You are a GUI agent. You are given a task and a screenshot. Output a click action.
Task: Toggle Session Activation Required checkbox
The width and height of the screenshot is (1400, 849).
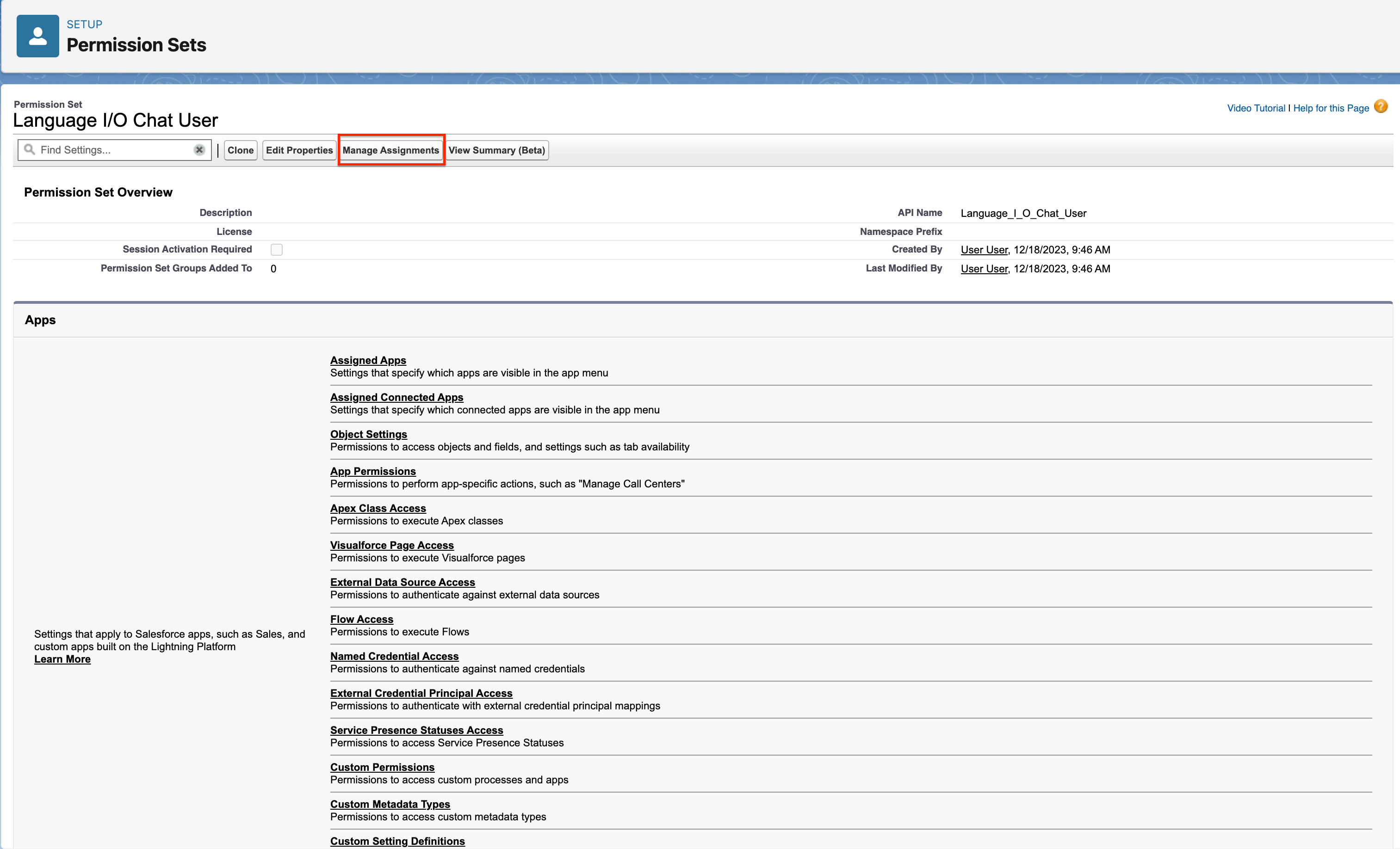pos(277,250)
